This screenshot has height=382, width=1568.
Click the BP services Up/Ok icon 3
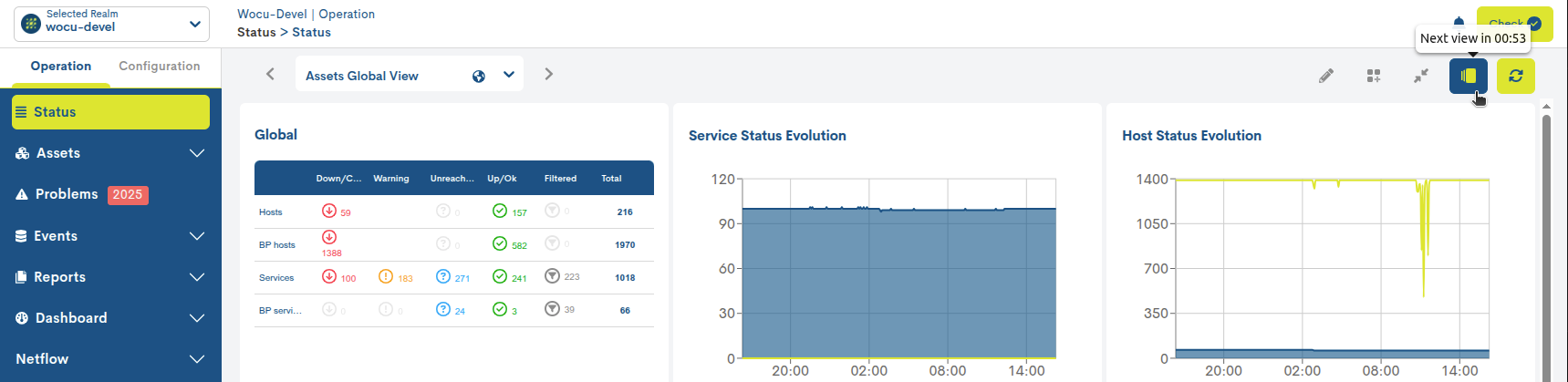point(500,309)
